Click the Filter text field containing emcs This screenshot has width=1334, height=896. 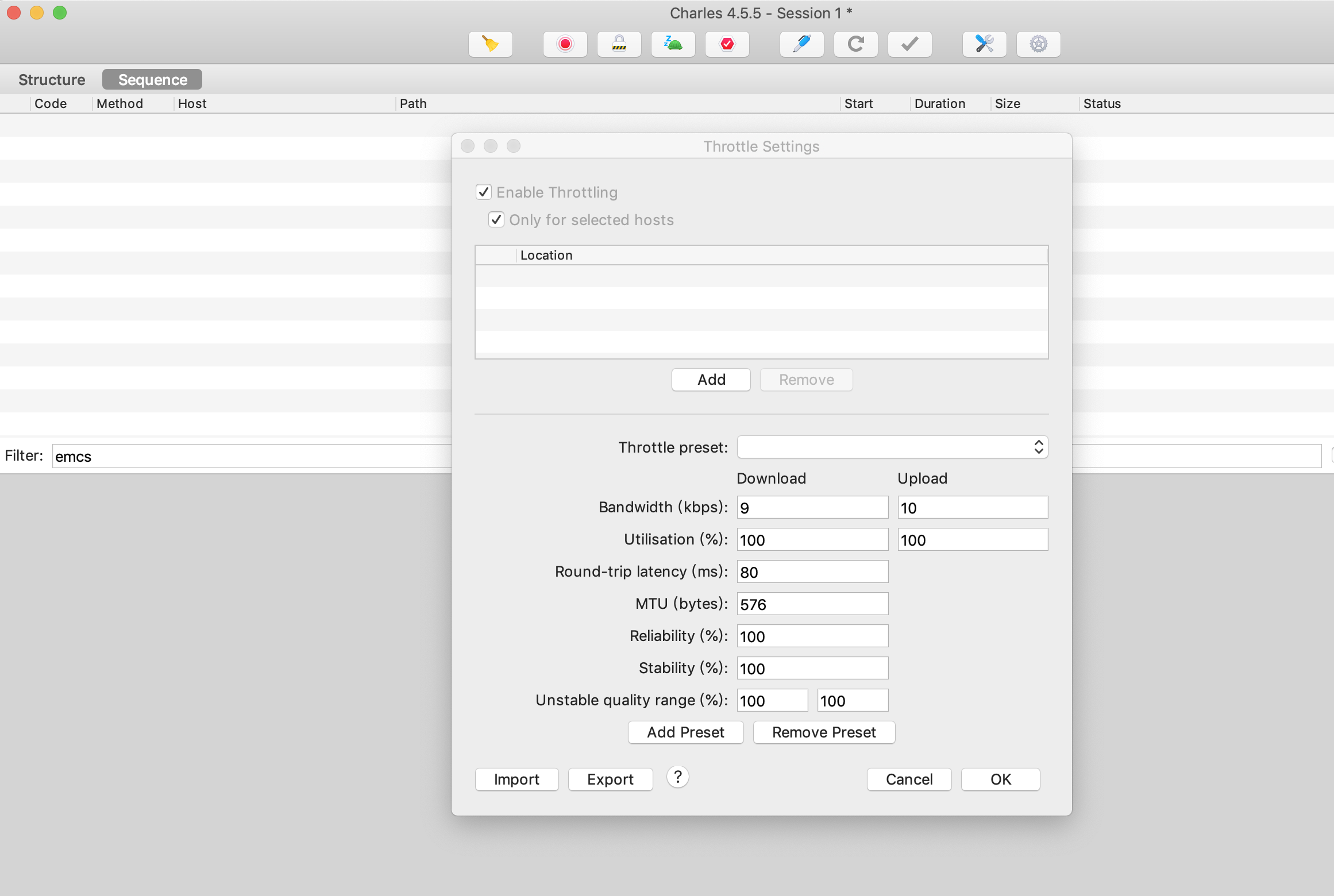tap(253, 456)
